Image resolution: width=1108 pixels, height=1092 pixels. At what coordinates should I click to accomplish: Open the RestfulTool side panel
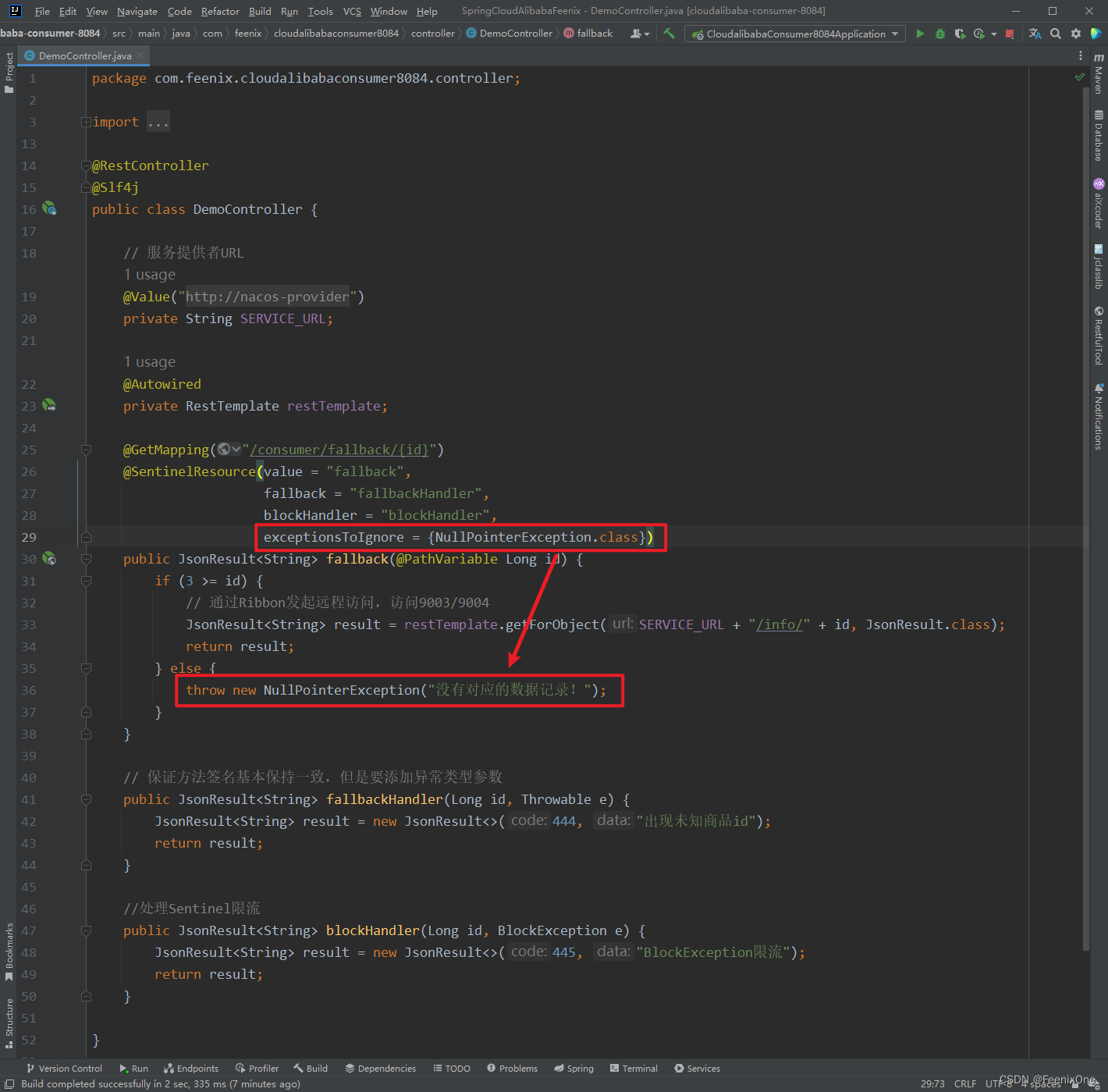point(1099,335)
